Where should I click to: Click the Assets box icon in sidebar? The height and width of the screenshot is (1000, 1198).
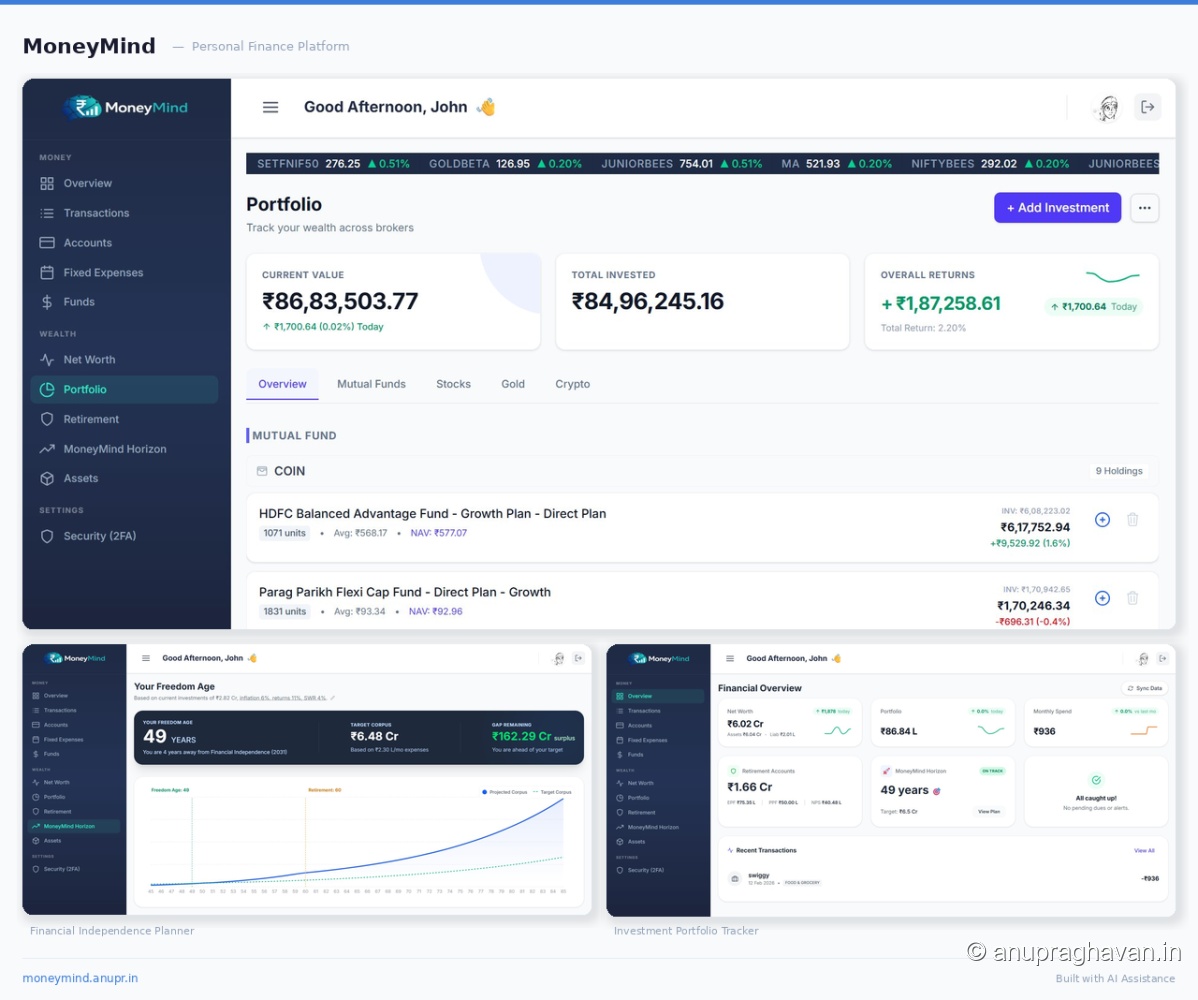47,478
